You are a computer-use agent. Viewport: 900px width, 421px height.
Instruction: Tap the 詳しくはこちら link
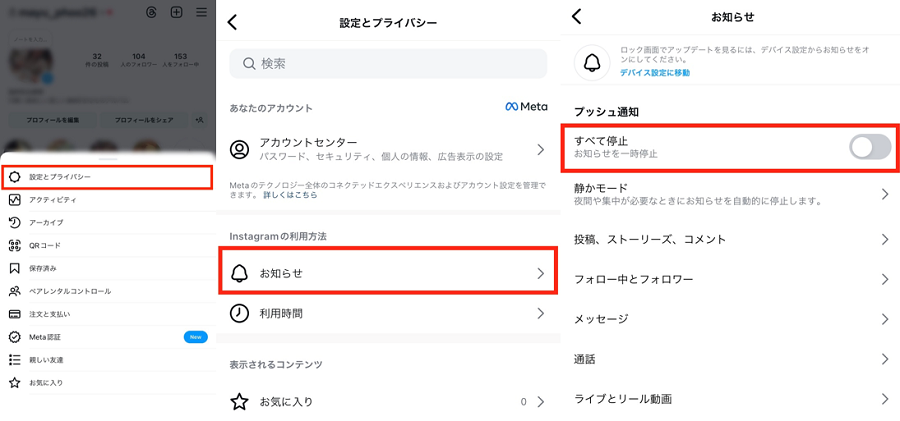tap(292, 195)
